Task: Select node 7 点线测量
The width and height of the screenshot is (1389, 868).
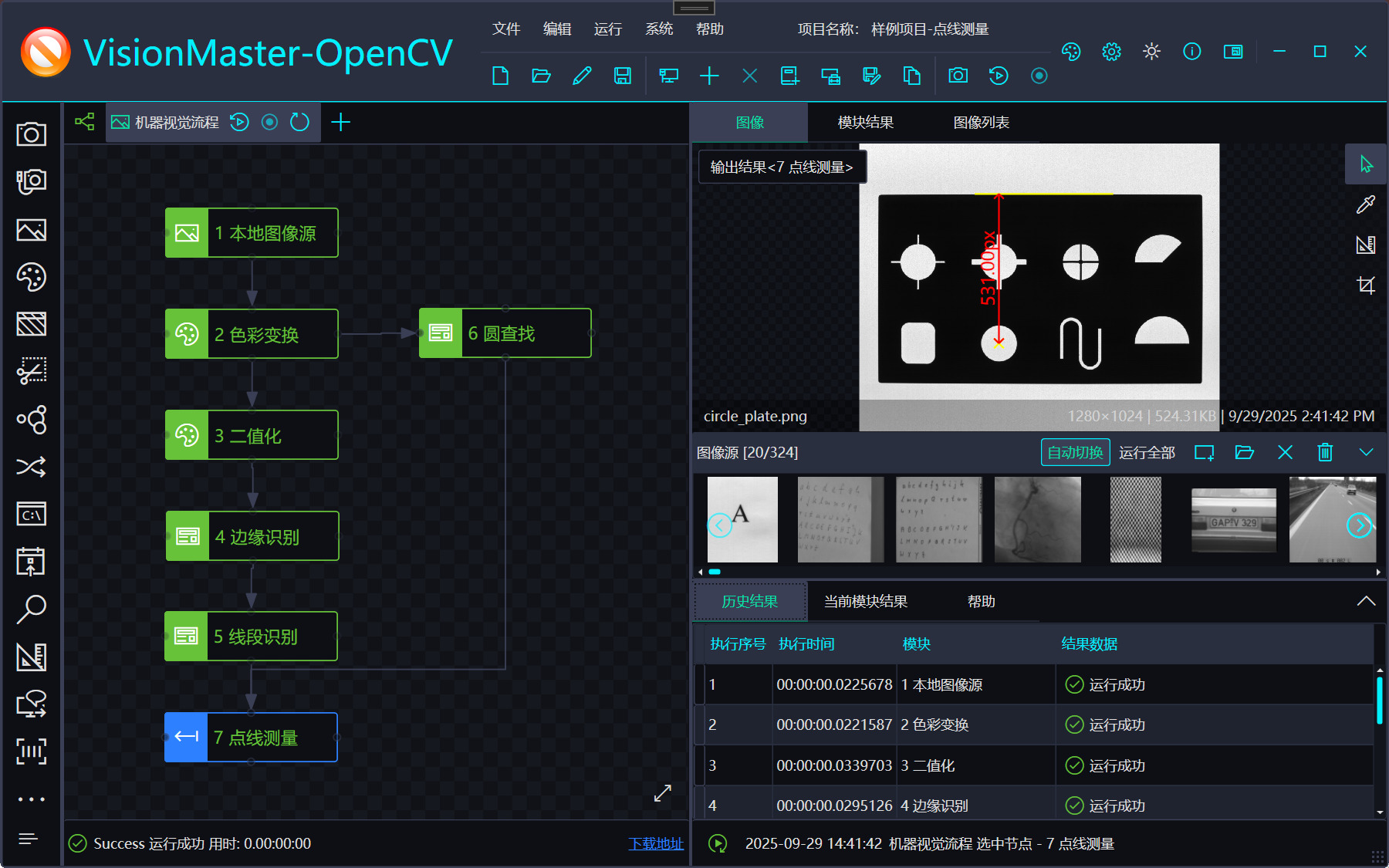Action: (x=251, y=738)
